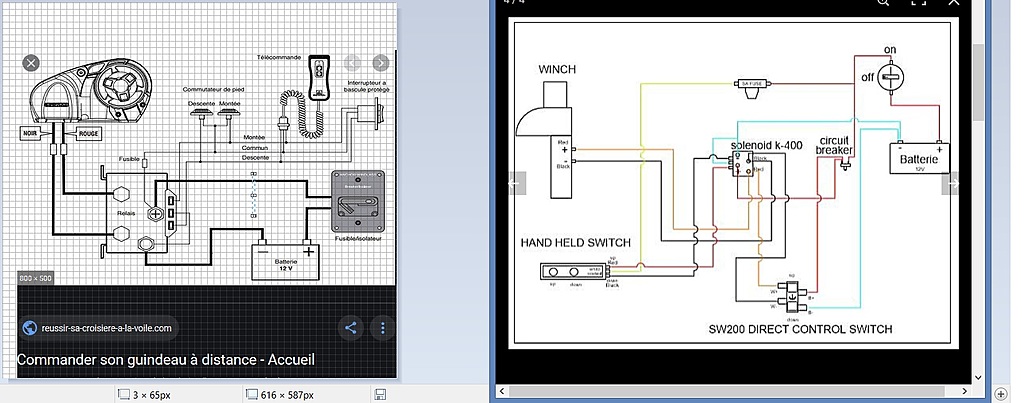Show previous page arrow in right viewer
Screen dimensions: 1024x403
tap(515, 184)
